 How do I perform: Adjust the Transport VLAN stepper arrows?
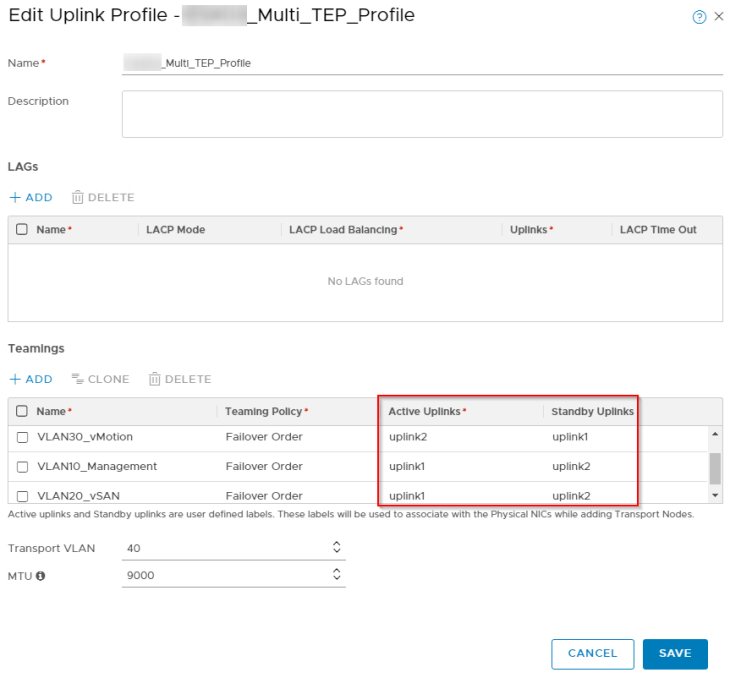pyautogui.click(x=336, y=547)
